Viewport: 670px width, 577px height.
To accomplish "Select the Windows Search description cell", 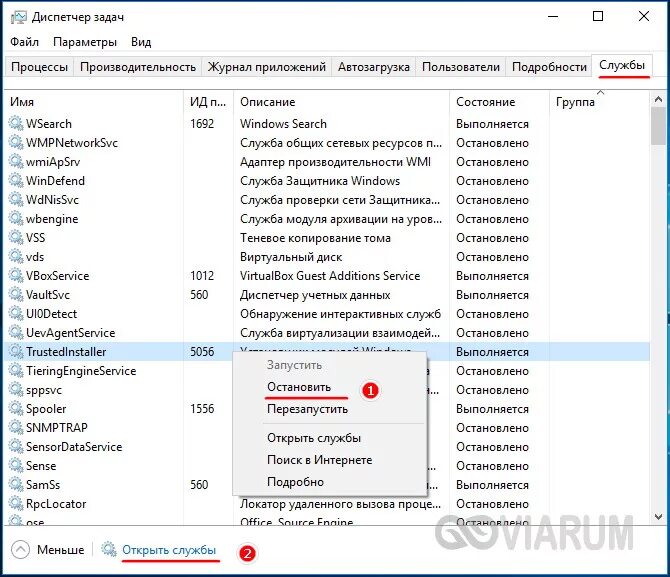I will 283,124.
